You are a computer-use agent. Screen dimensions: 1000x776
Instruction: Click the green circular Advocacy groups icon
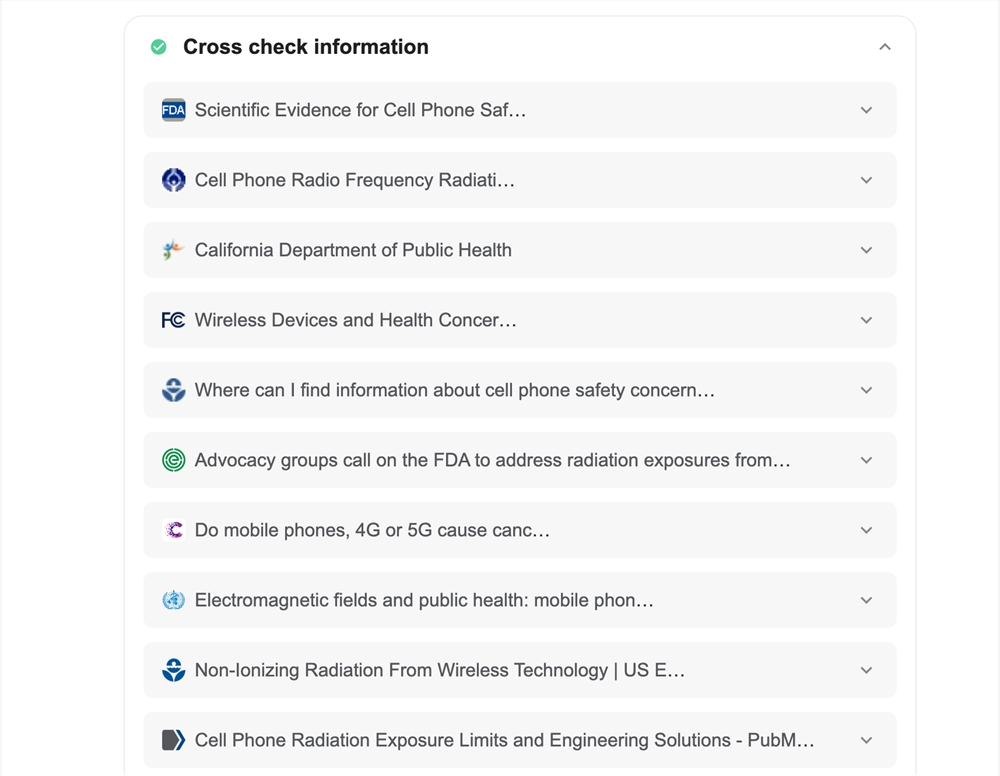[x=173, y=460]
